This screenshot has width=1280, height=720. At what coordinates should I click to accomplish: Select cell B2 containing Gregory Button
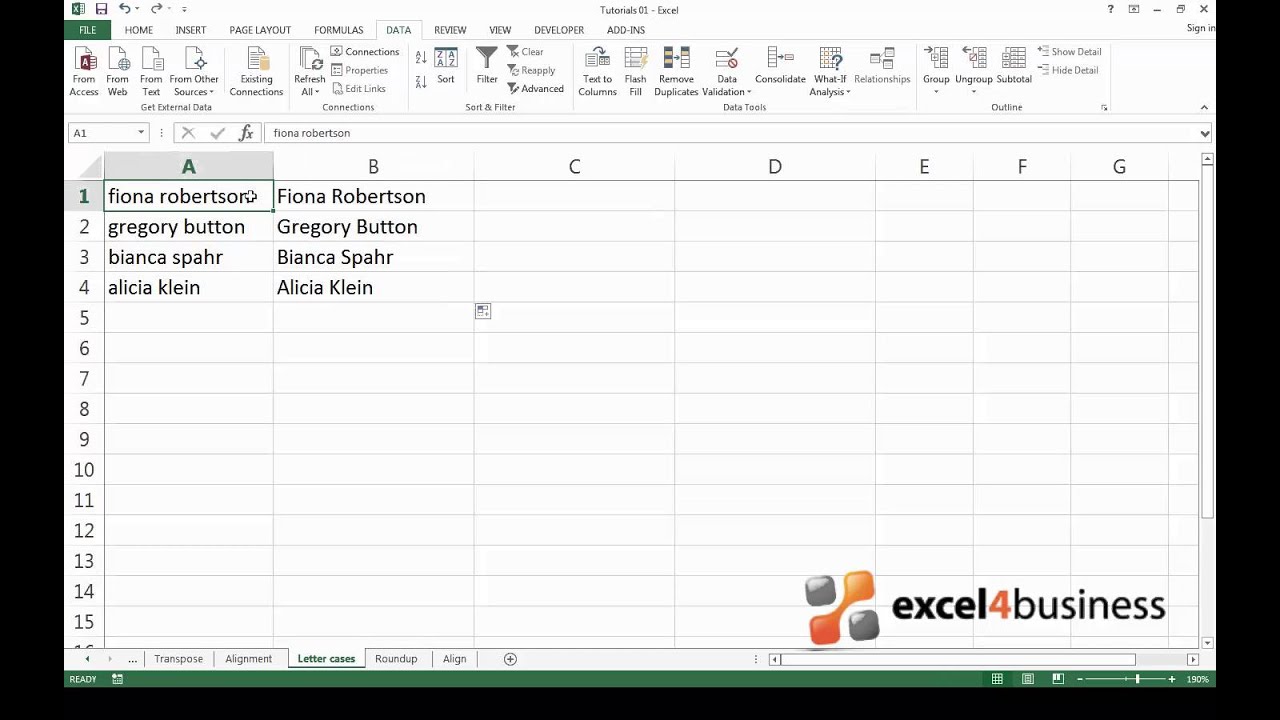[373, 227]
